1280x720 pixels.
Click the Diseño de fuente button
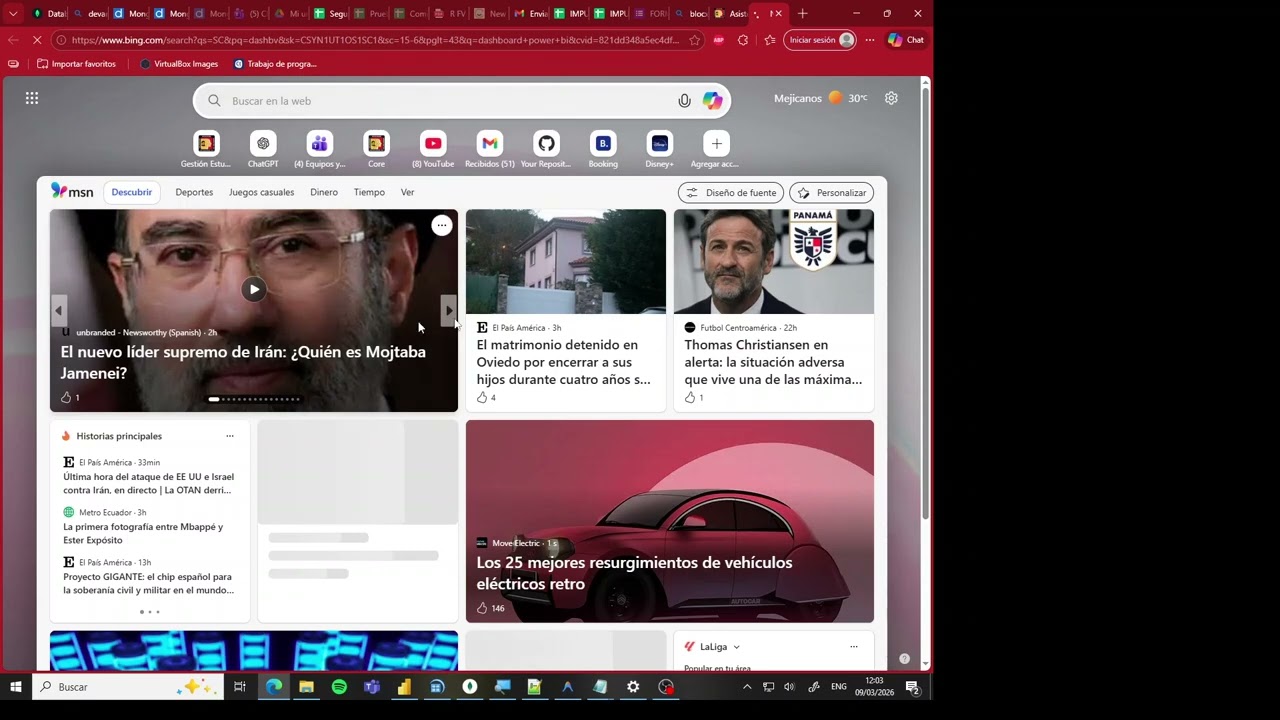point(731,193)
